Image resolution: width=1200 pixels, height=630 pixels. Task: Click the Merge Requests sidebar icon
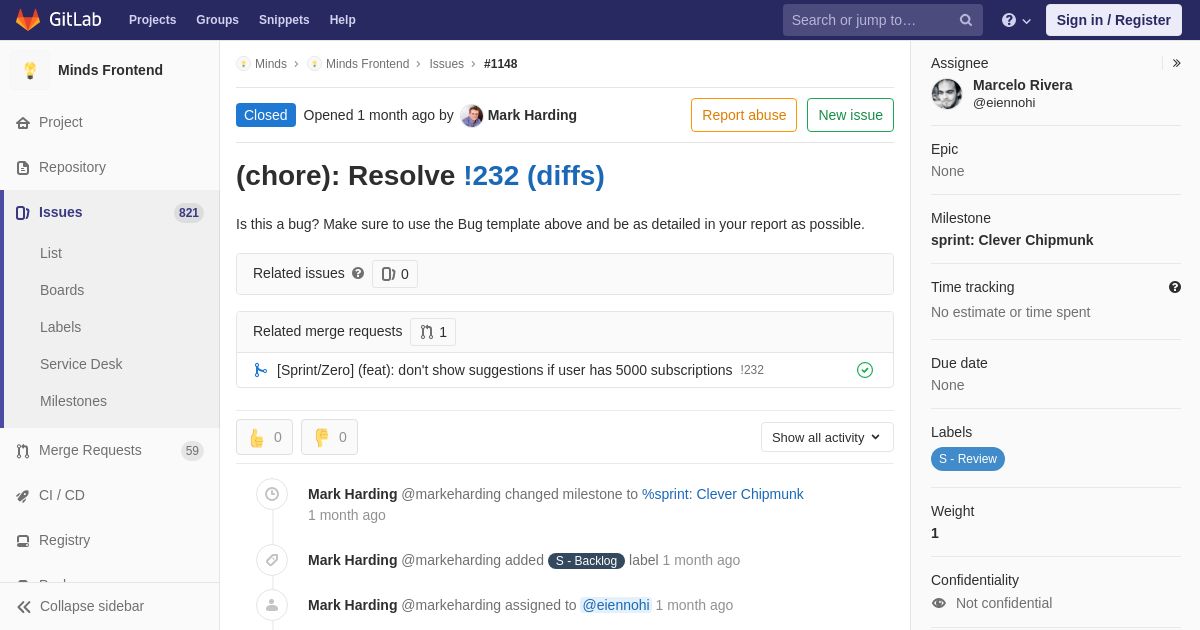[x=23, y=451]
